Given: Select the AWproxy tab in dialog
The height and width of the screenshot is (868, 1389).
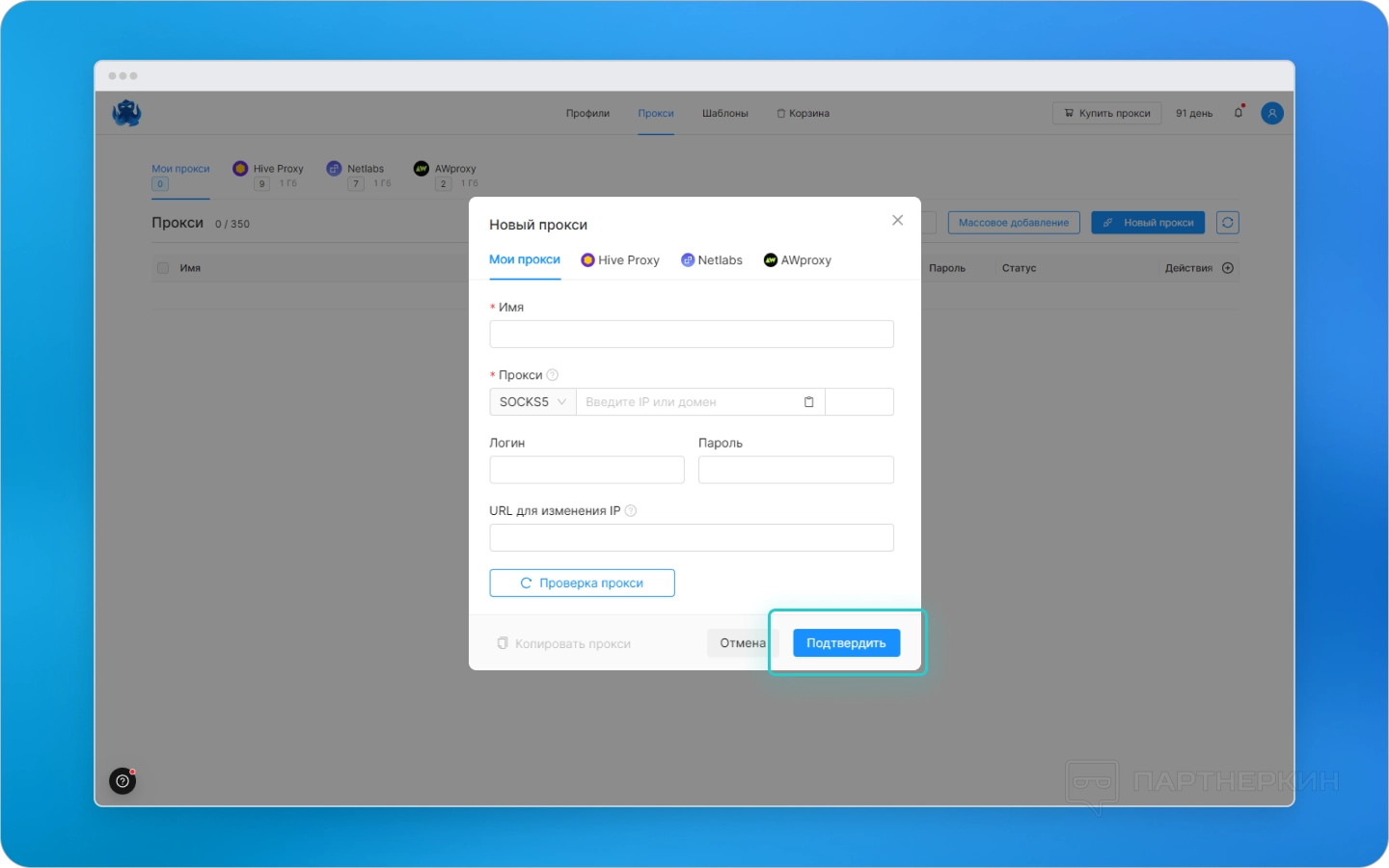Looking at the screenshot, I should [x=798, y=260].
